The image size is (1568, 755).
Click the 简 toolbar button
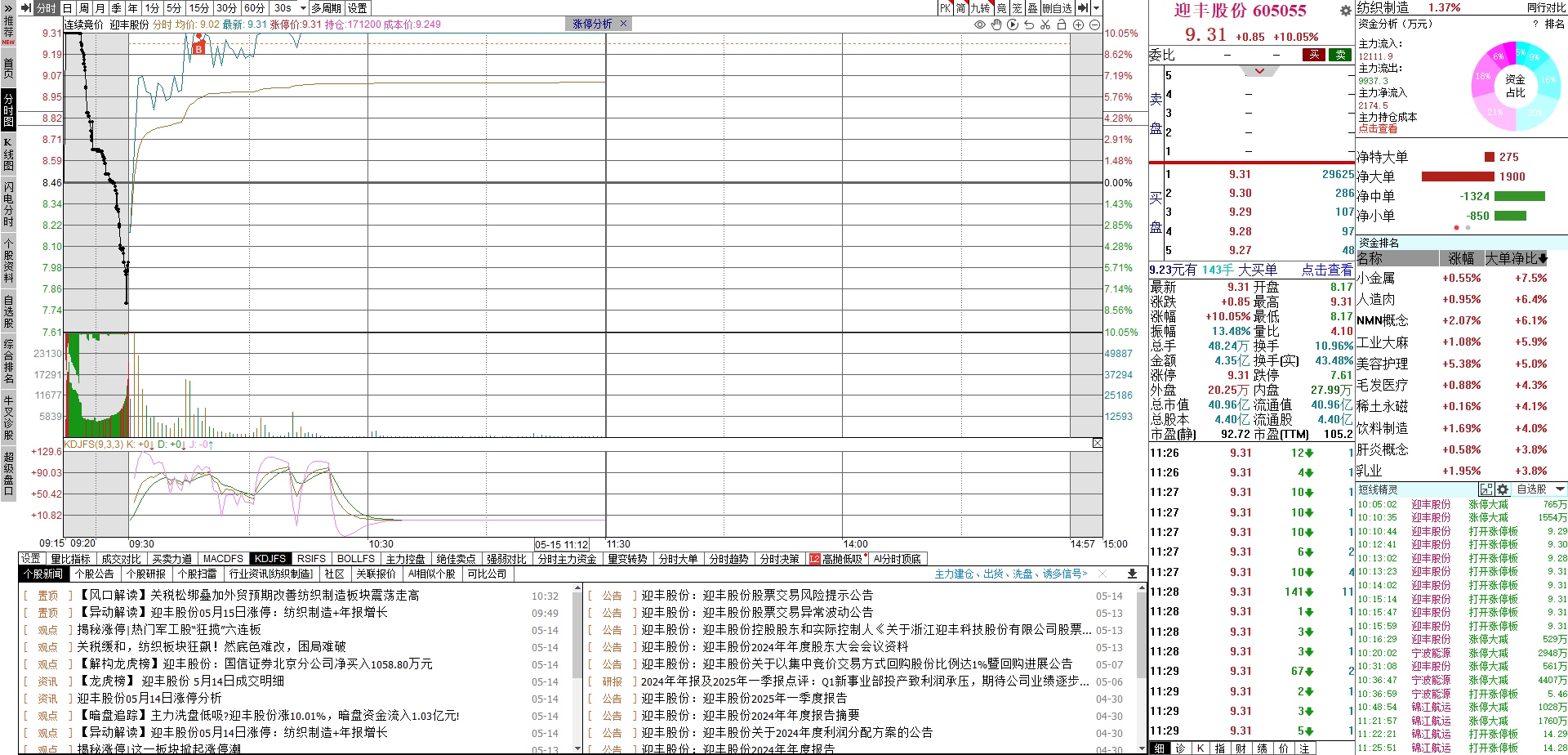(x=961, y=8)
